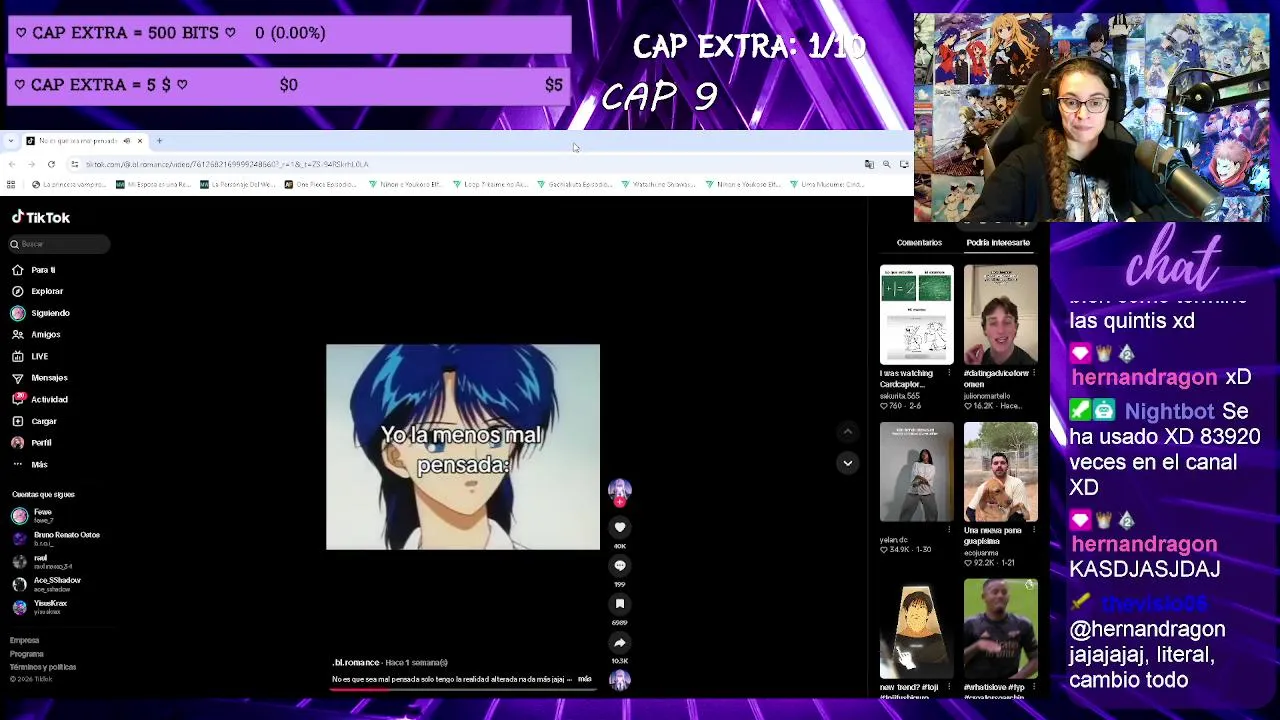This screenshot has width=1280, height=720.
Task: Click the browser address bar URL
Action: pyautogui.click(x=227, y=164)
